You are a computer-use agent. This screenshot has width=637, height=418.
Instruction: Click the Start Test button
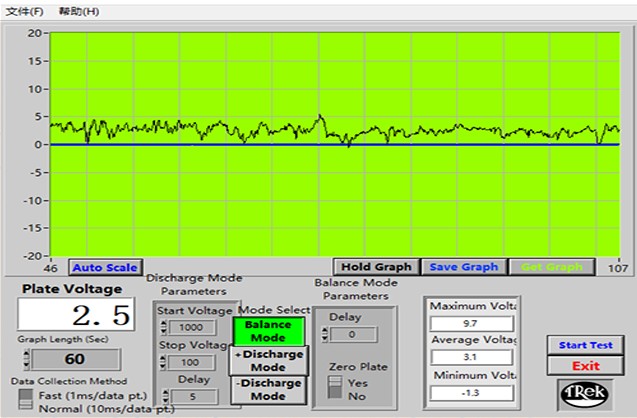[586, 345]
